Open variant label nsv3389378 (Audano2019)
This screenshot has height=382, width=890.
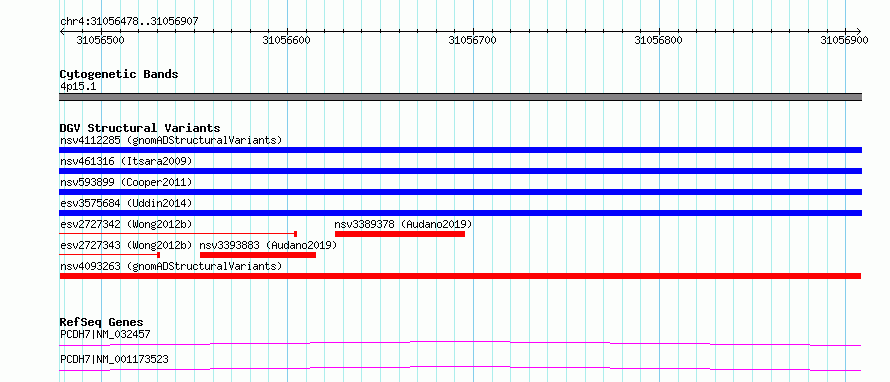click(403, 224)
